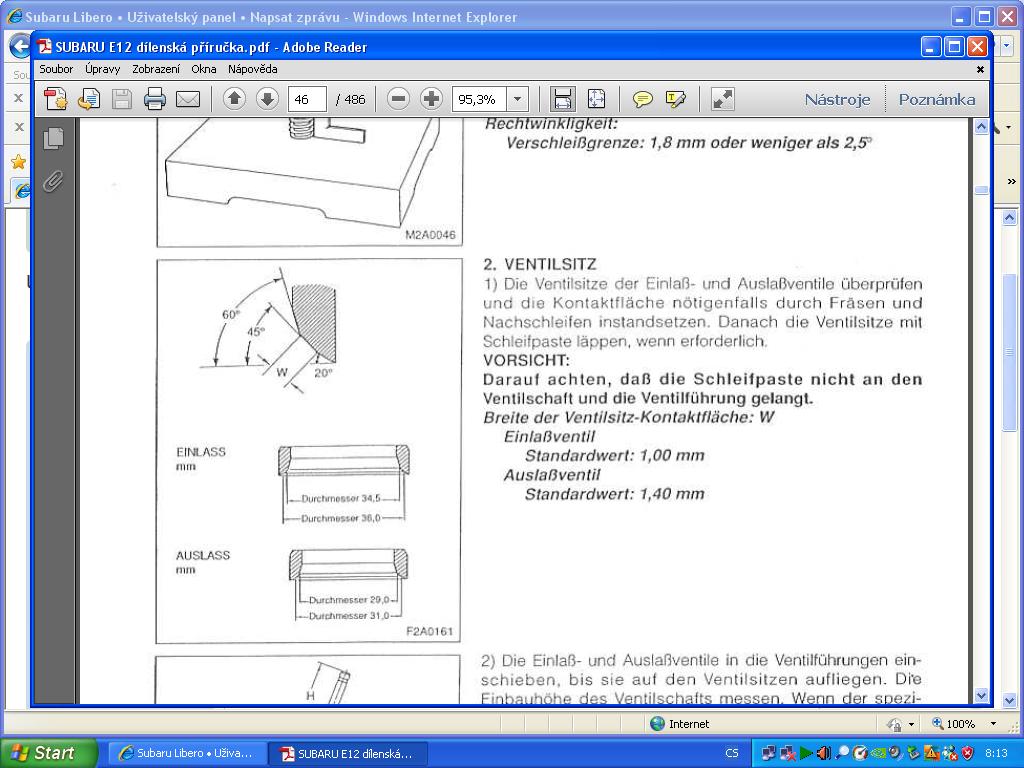Viewport: 1024px width, 768px height.
Task: Click the greyed-out floppy disk save icon
Action: pyautogui.click(x=122, y=99)
